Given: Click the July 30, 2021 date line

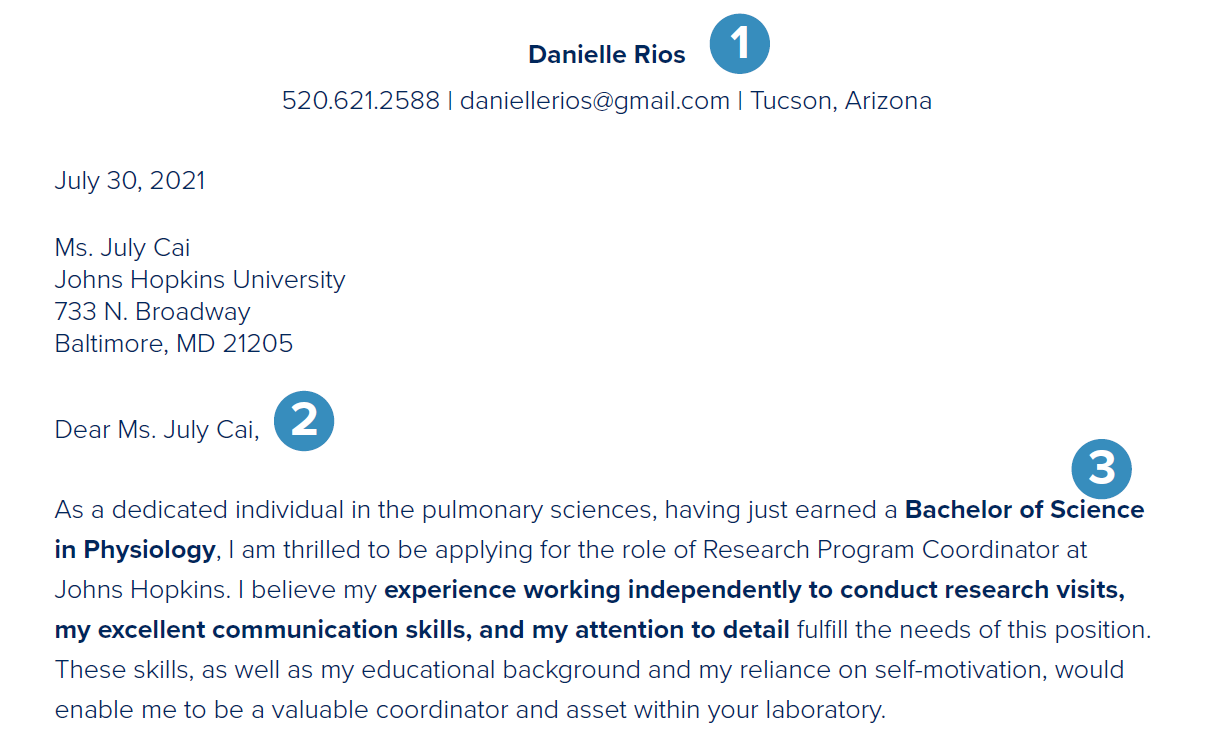Looking at the screenshot, I should point(130,181).
